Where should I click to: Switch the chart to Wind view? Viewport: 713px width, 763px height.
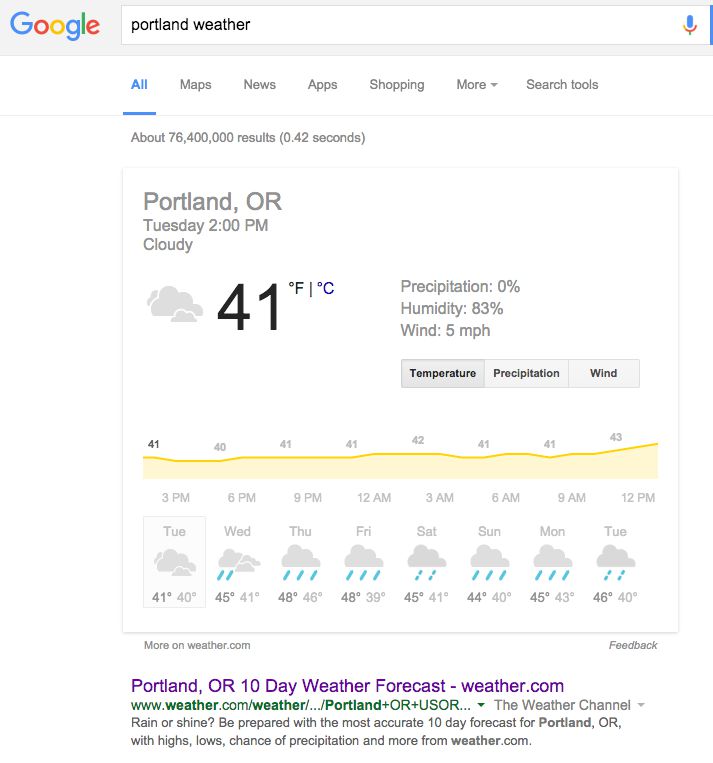click(x=603, y=373)
